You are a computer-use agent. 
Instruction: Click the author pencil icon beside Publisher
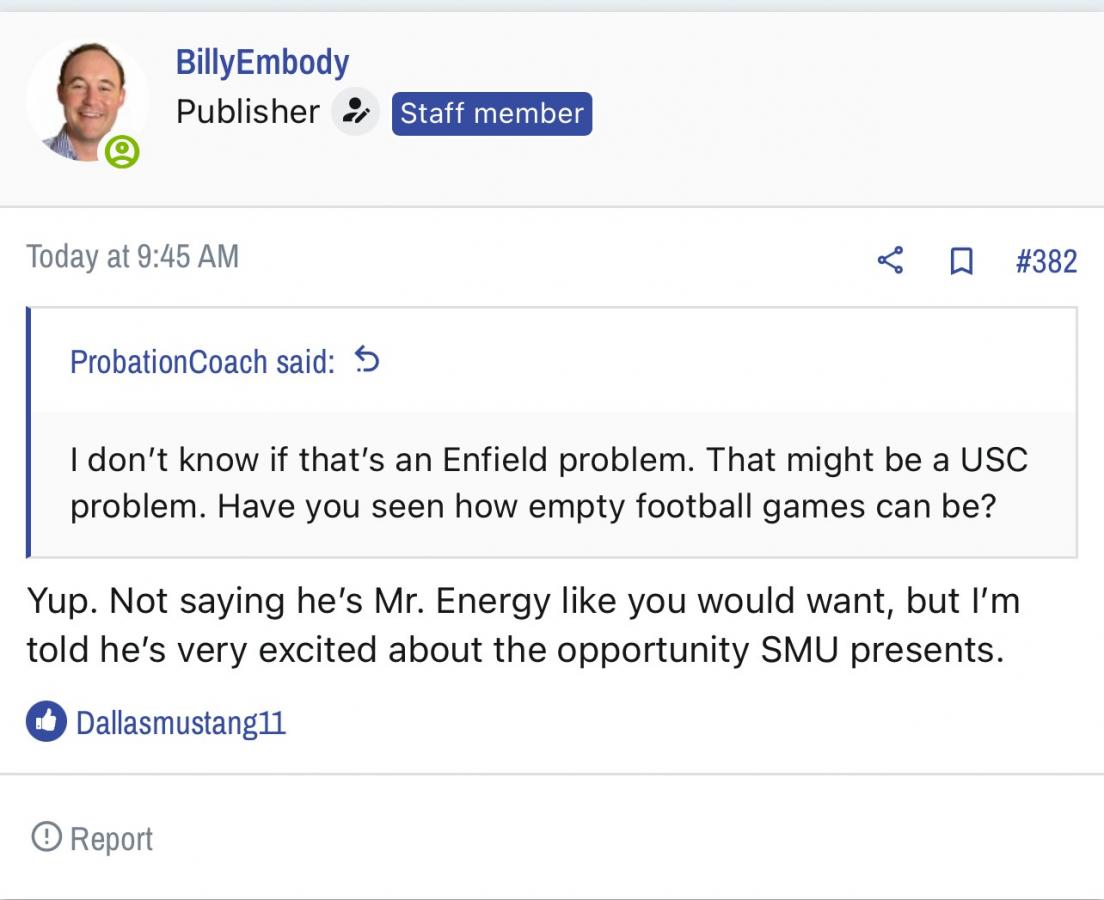(355, 112)
